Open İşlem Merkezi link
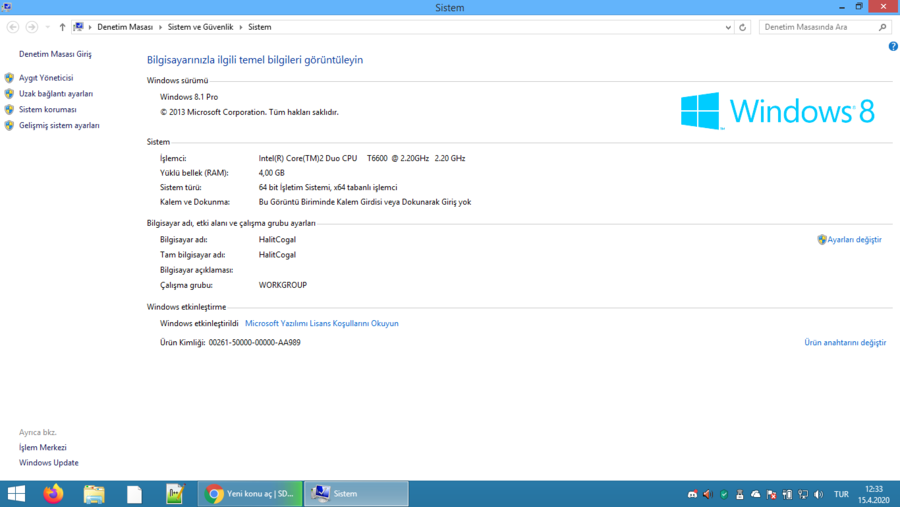 point(42,447)
